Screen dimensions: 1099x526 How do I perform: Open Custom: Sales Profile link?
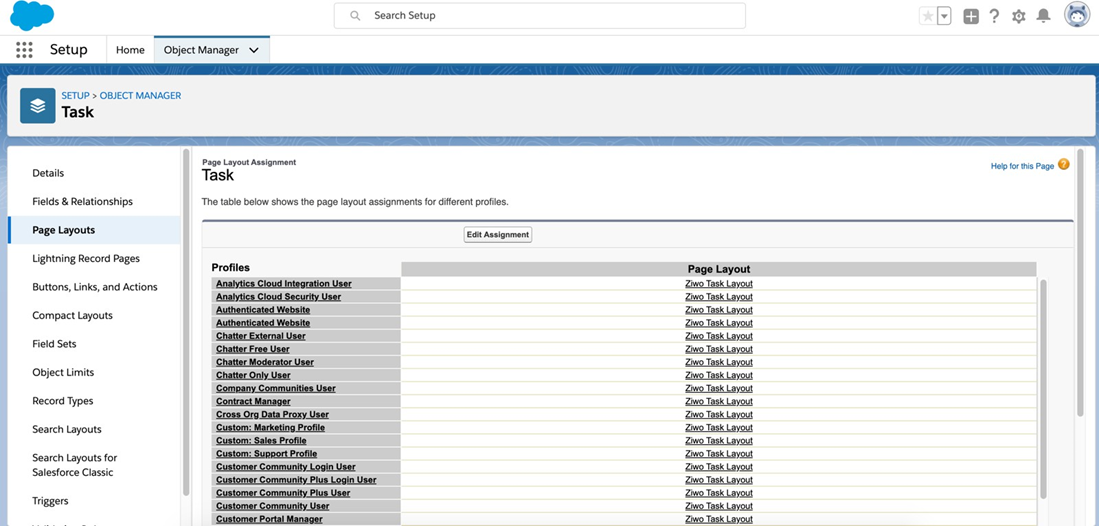coord(261,440)
